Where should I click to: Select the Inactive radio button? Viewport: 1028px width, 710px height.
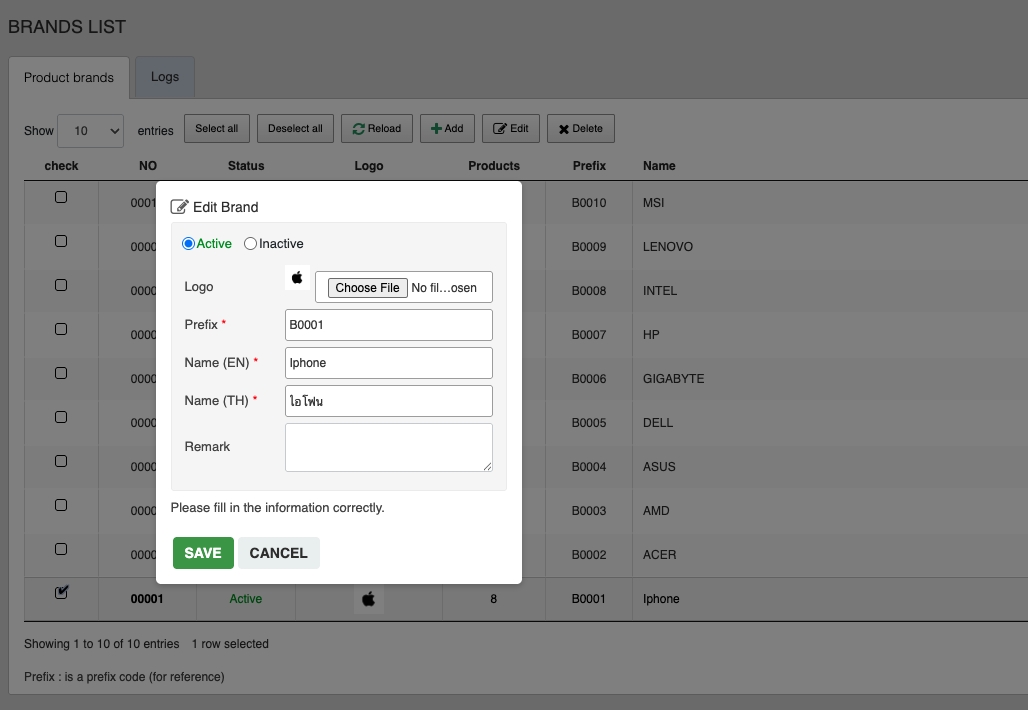click(251, 243)
